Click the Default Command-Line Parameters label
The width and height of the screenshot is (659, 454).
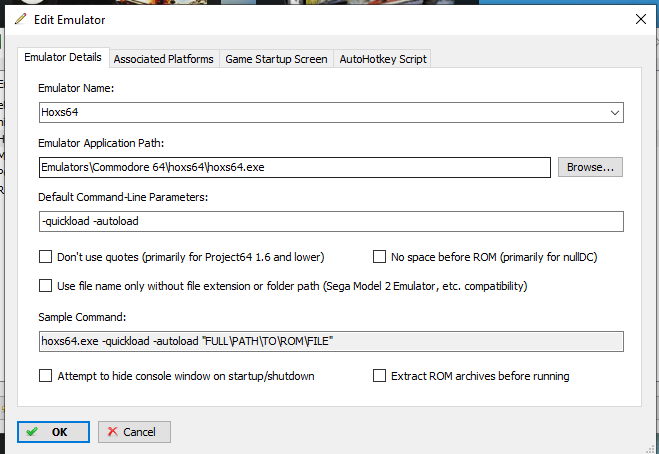click(x=123, y=197)
